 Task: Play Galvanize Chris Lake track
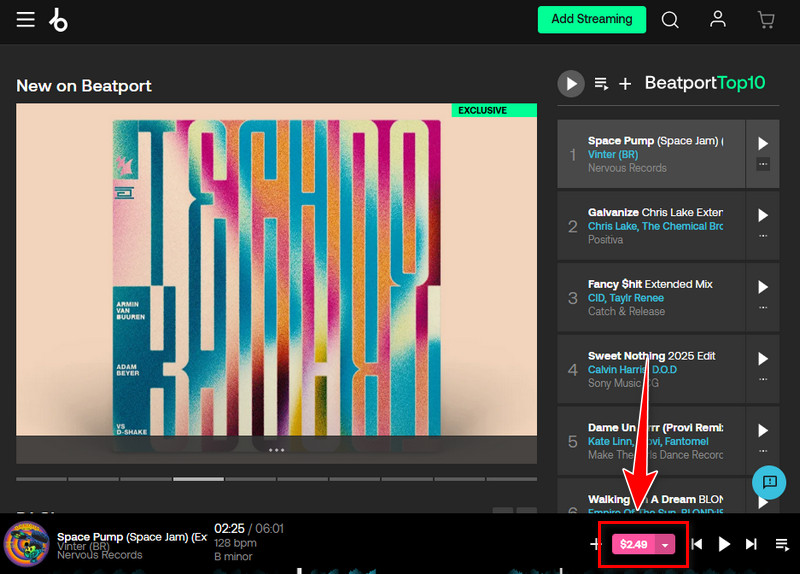763,215
